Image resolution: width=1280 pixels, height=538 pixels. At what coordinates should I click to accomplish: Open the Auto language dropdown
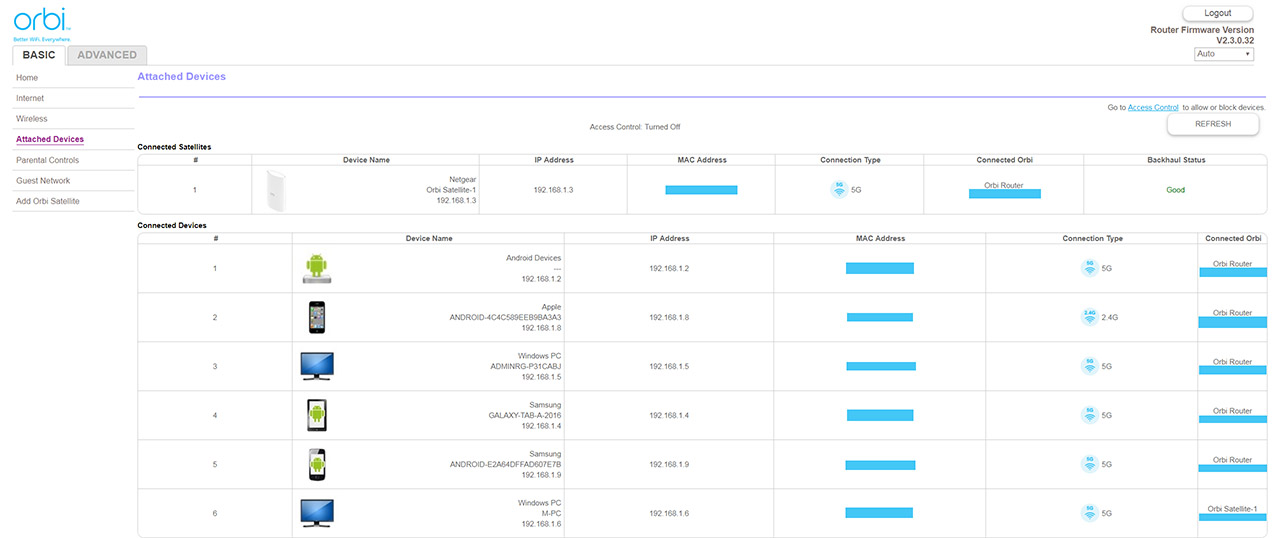(1224, 54)
